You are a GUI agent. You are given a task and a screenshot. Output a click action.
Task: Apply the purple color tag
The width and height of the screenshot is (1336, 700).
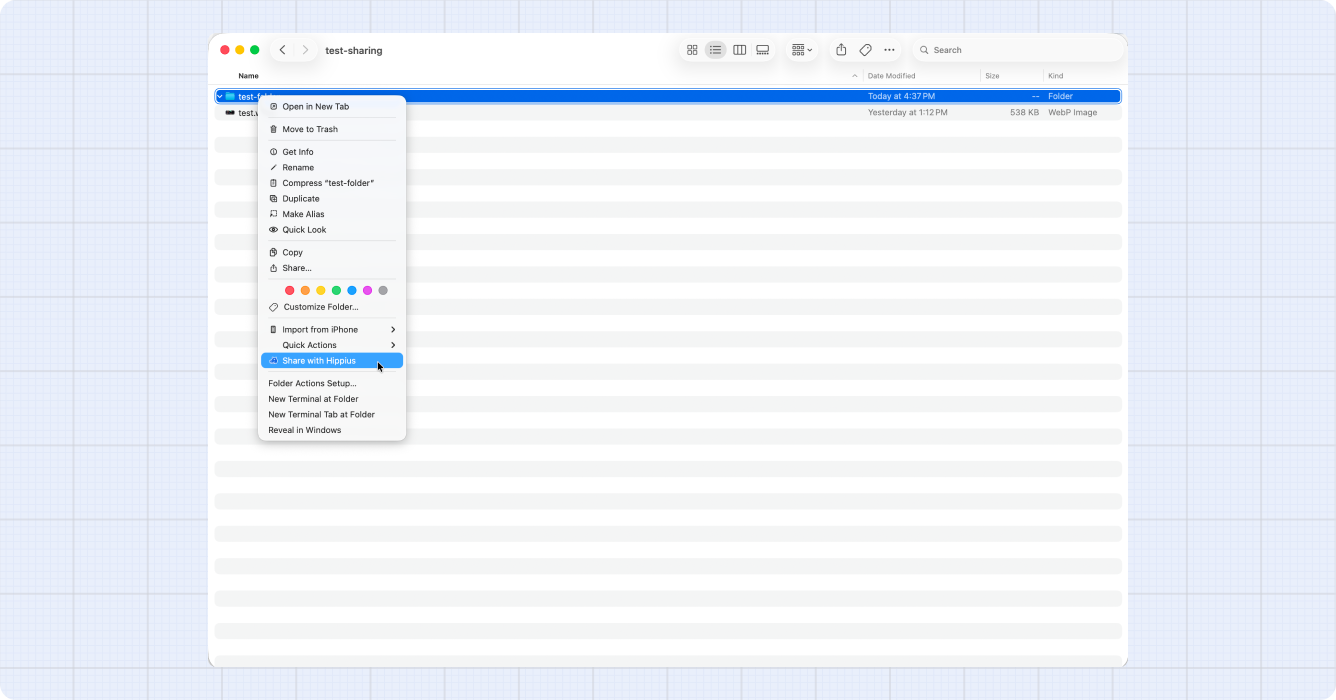367,291
